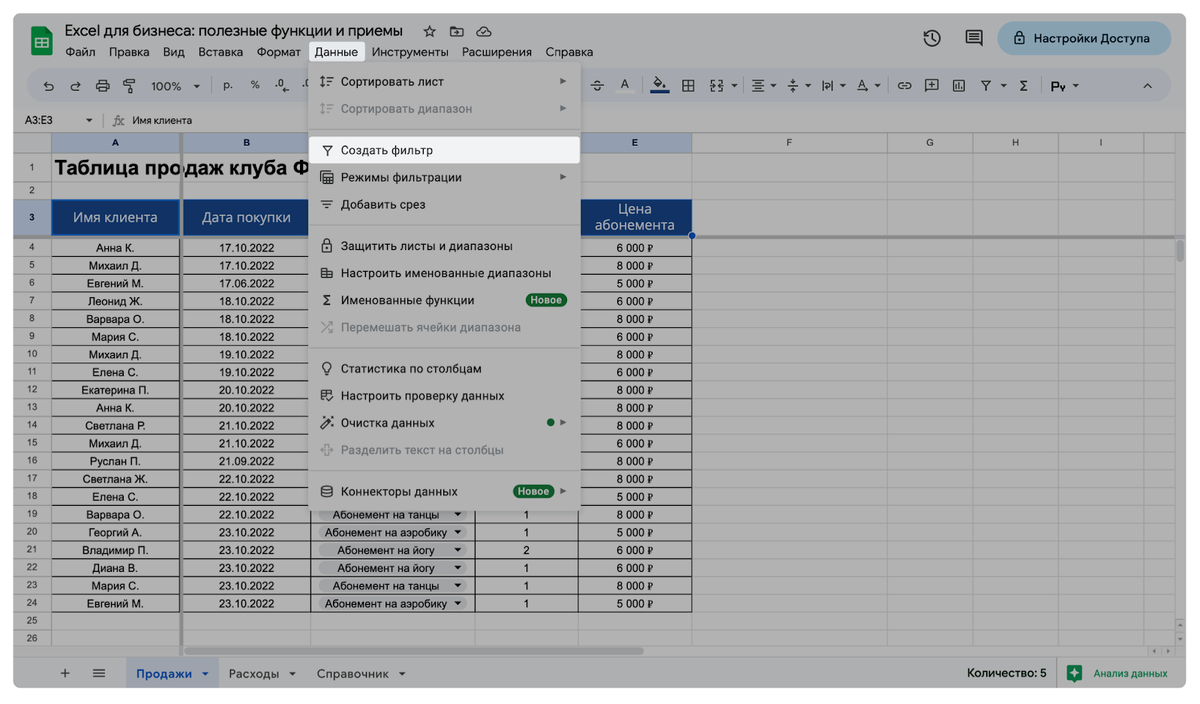1200x704 pixels.
Task: Click the vertical align icon
Action: pos(793,86)
